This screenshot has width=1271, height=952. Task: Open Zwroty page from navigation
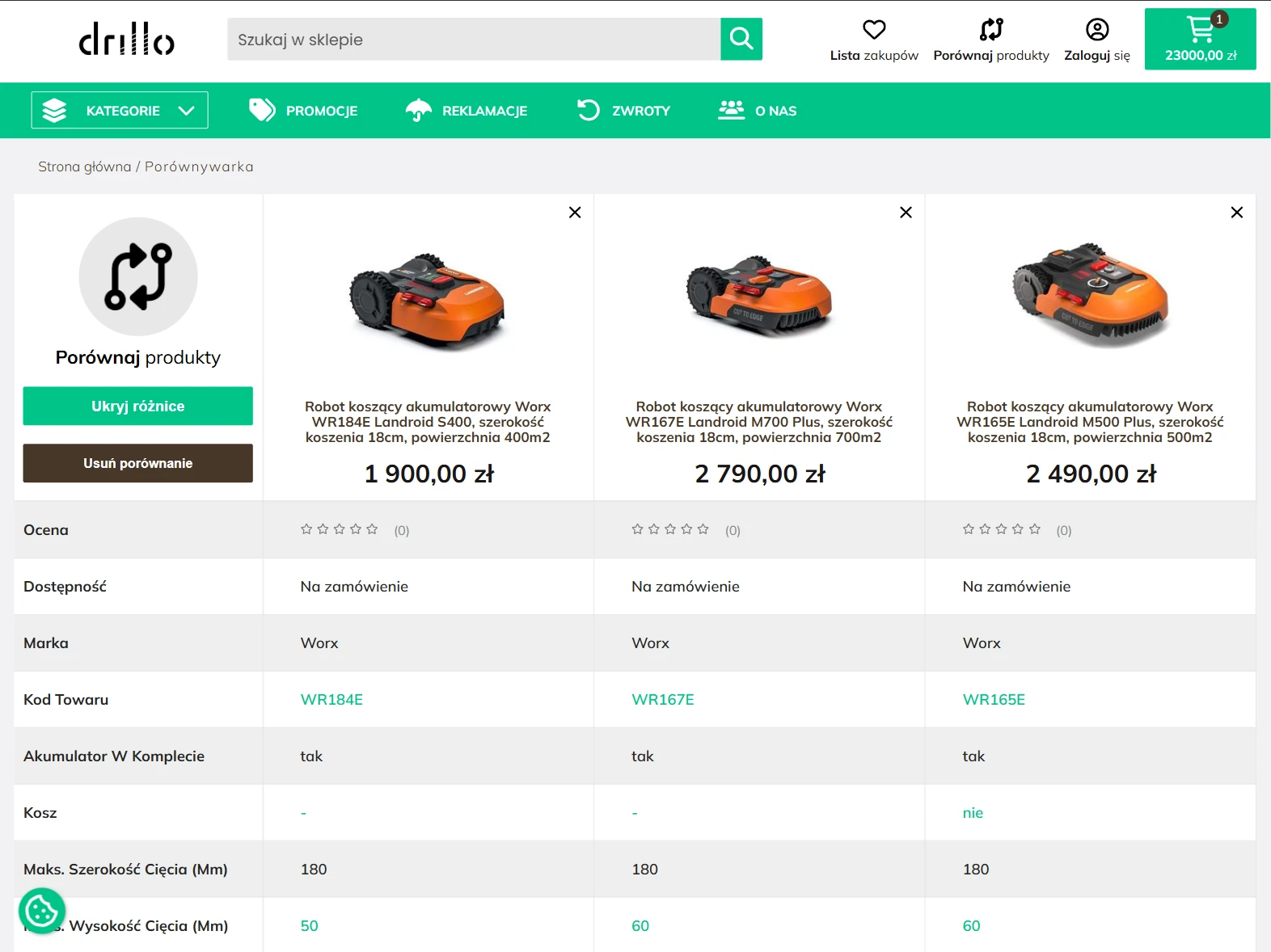[623, 111]
